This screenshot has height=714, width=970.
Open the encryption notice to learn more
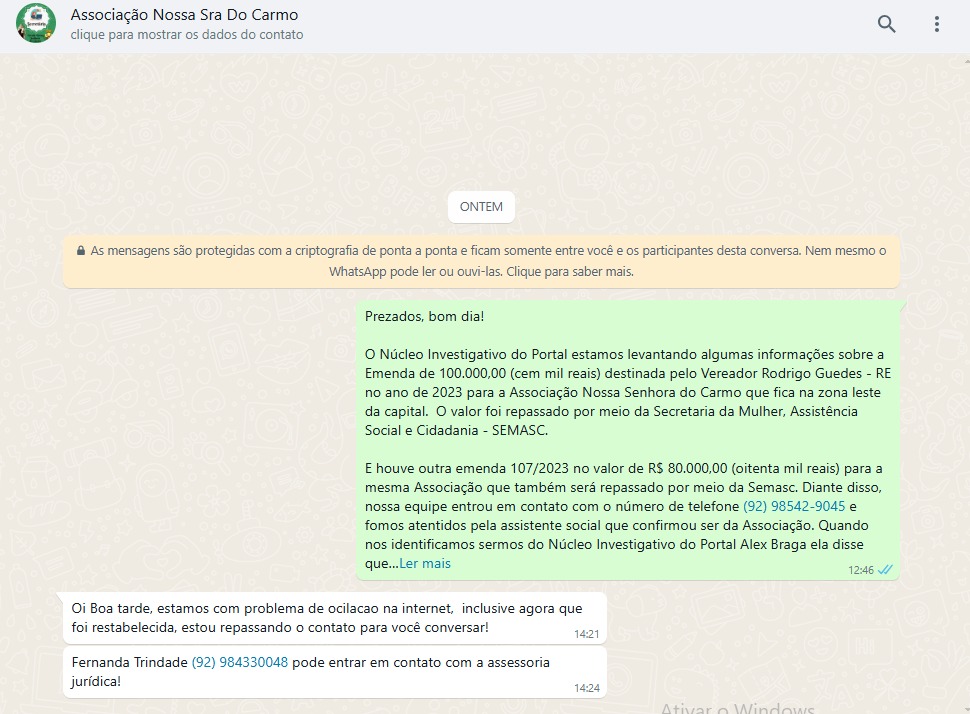tap(481, 261)
